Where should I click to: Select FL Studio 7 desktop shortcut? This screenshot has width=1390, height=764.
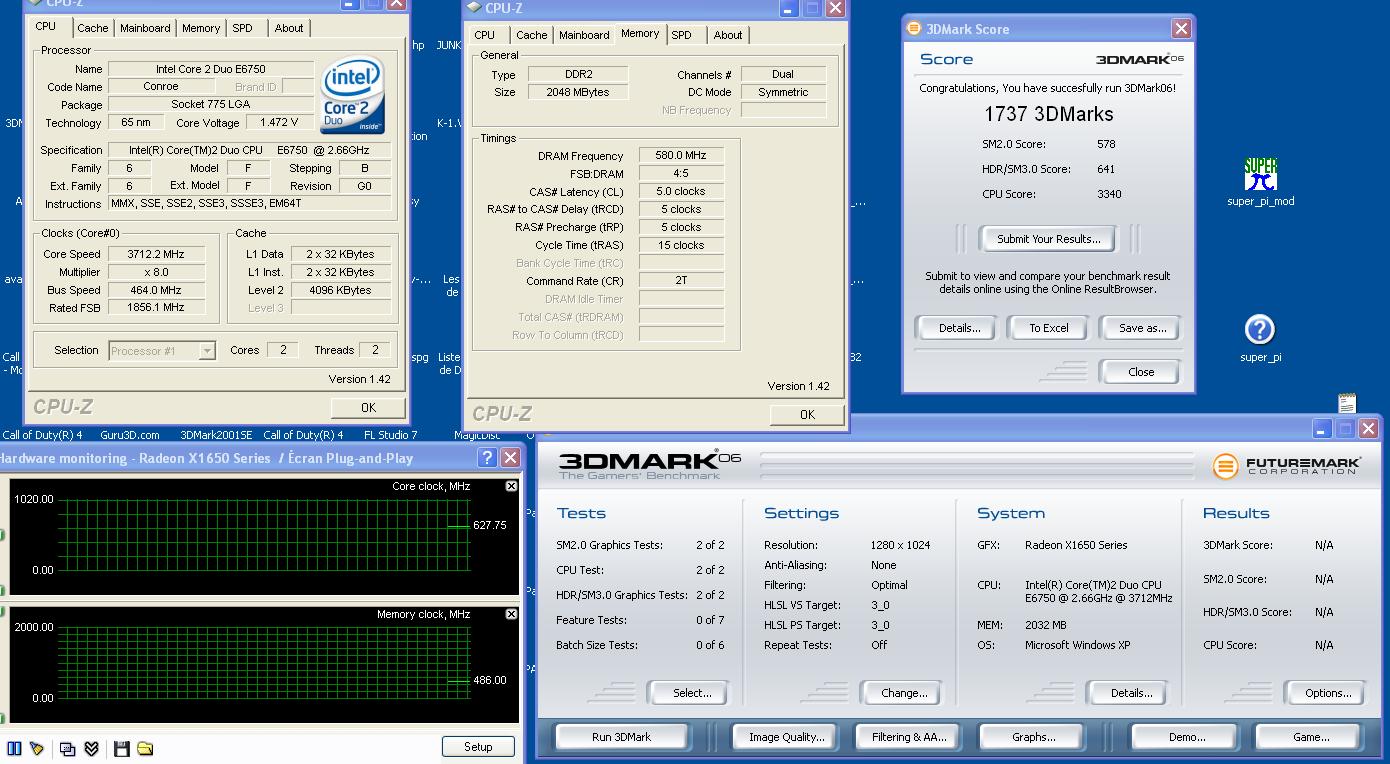pyautogui.click(x=391, y=435)
